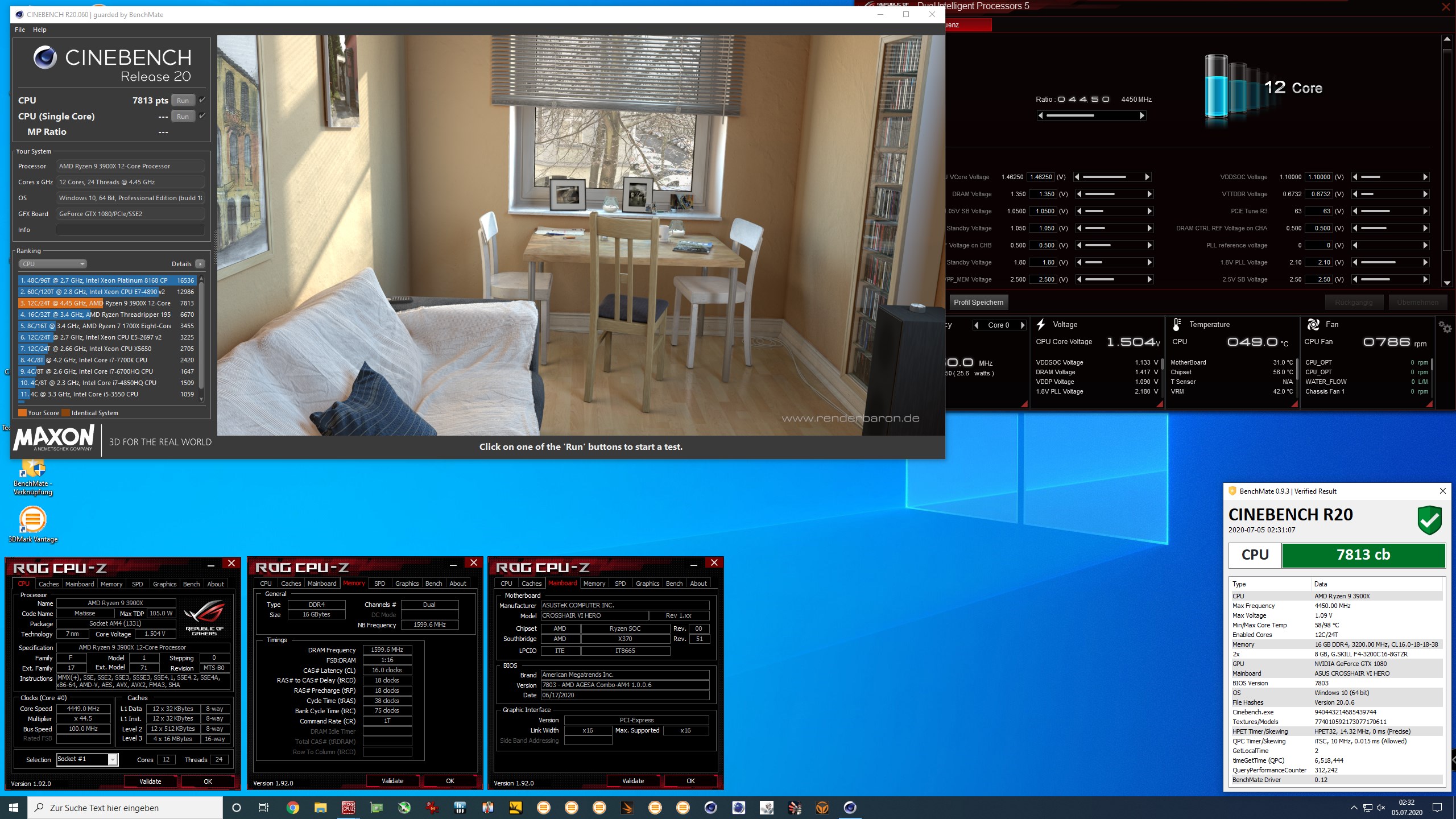This screenshot has width=1456, height=819.
Task: Launch Google Chrome from taskbar
Action: pyautogui.click(x=292, y=808)
